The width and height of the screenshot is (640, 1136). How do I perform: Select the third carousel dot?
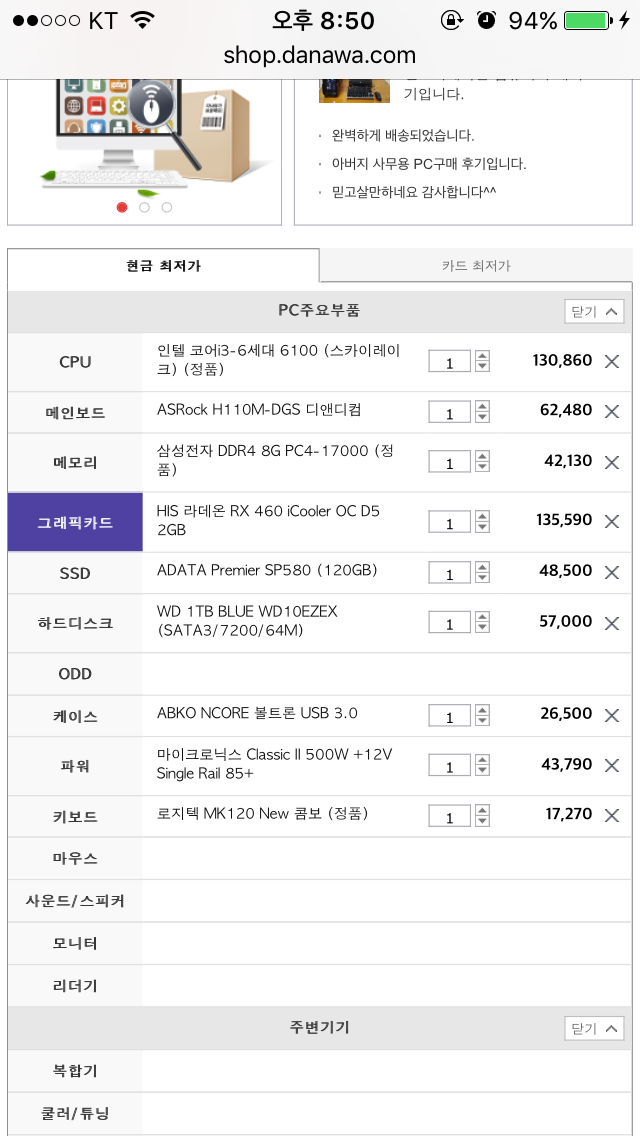pyautogui.click(x=166, y=207)
